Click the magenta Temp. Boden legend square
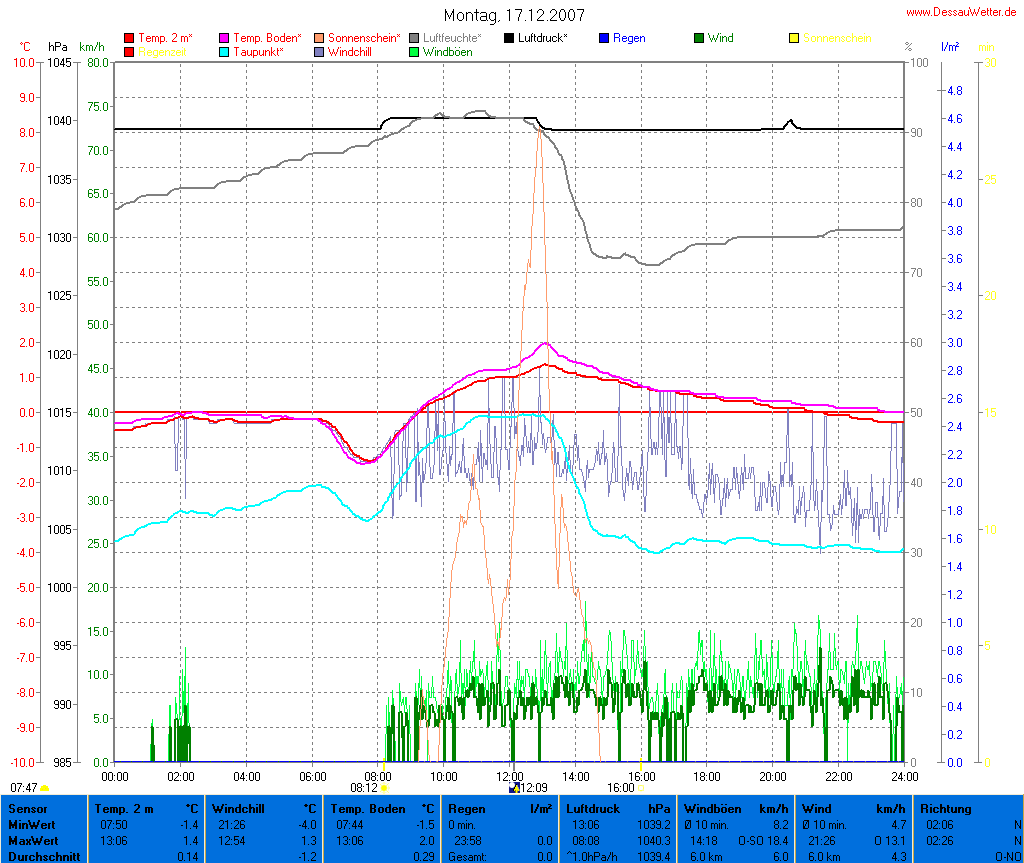The image size is (1024, 863). pyautogui.click(x=225, y=38)
